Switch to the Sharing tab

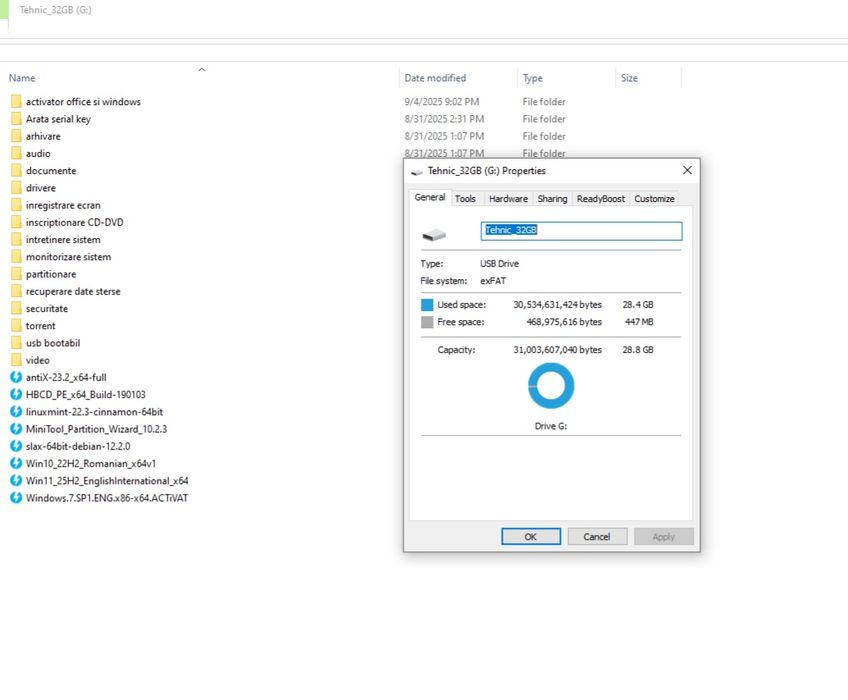pos(552,199)
